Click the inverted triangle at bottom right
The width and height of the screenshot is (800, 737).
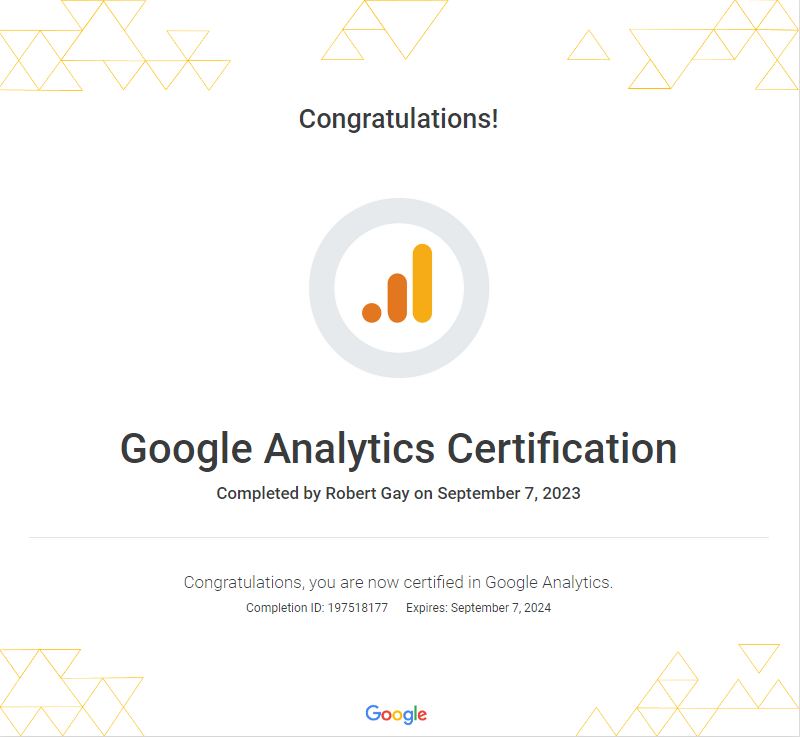pos(759,658)
